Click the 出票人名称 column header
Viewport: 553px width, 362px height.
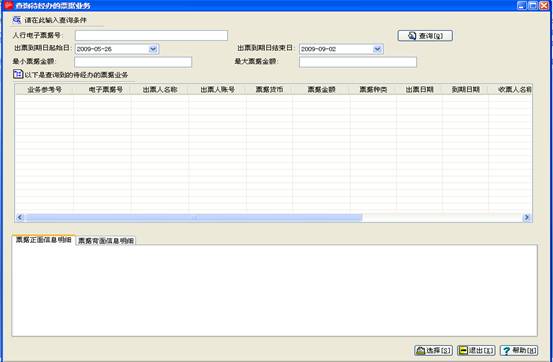[160, 90]
